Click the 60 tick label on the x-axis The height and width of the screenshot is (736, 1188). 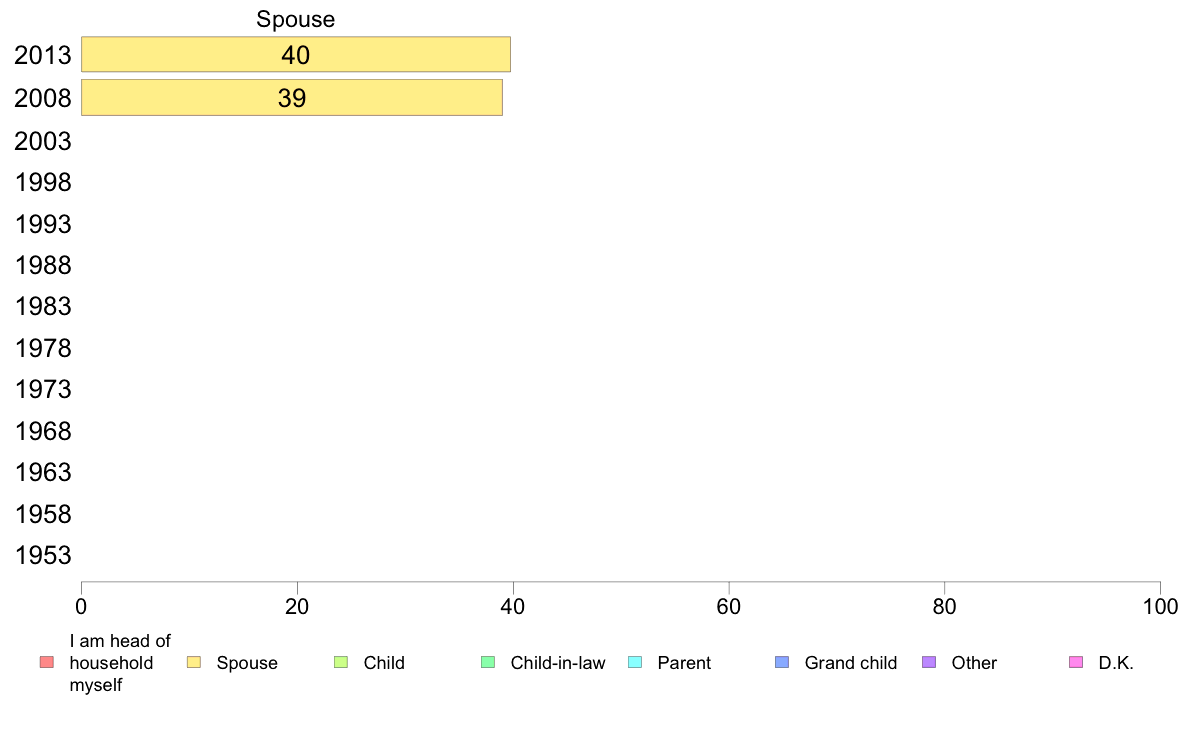click(x=729, y=606)
